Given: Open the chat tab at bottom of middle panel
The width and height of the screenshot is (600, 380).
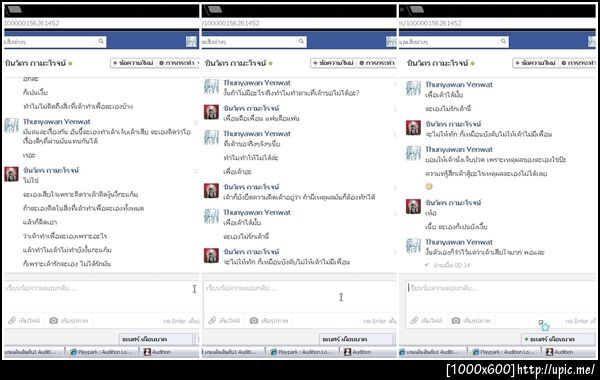Looking at the screenshot, I should pyautogui.click(x=356, y=339).
